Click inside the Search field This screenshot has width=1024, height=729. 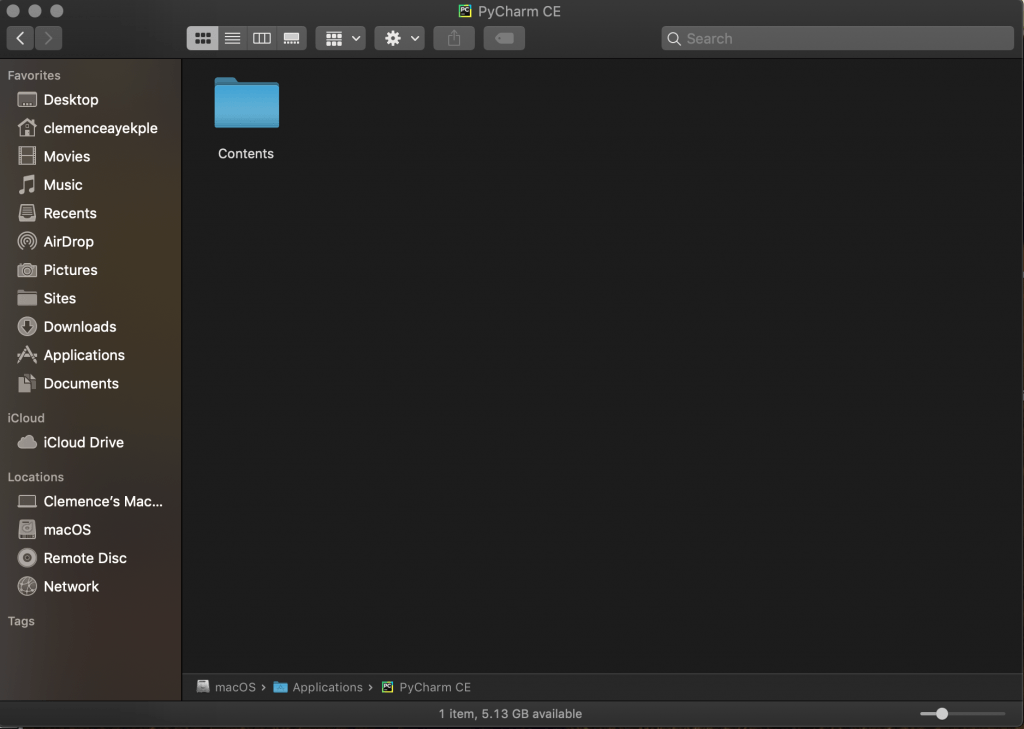(837, 37)
